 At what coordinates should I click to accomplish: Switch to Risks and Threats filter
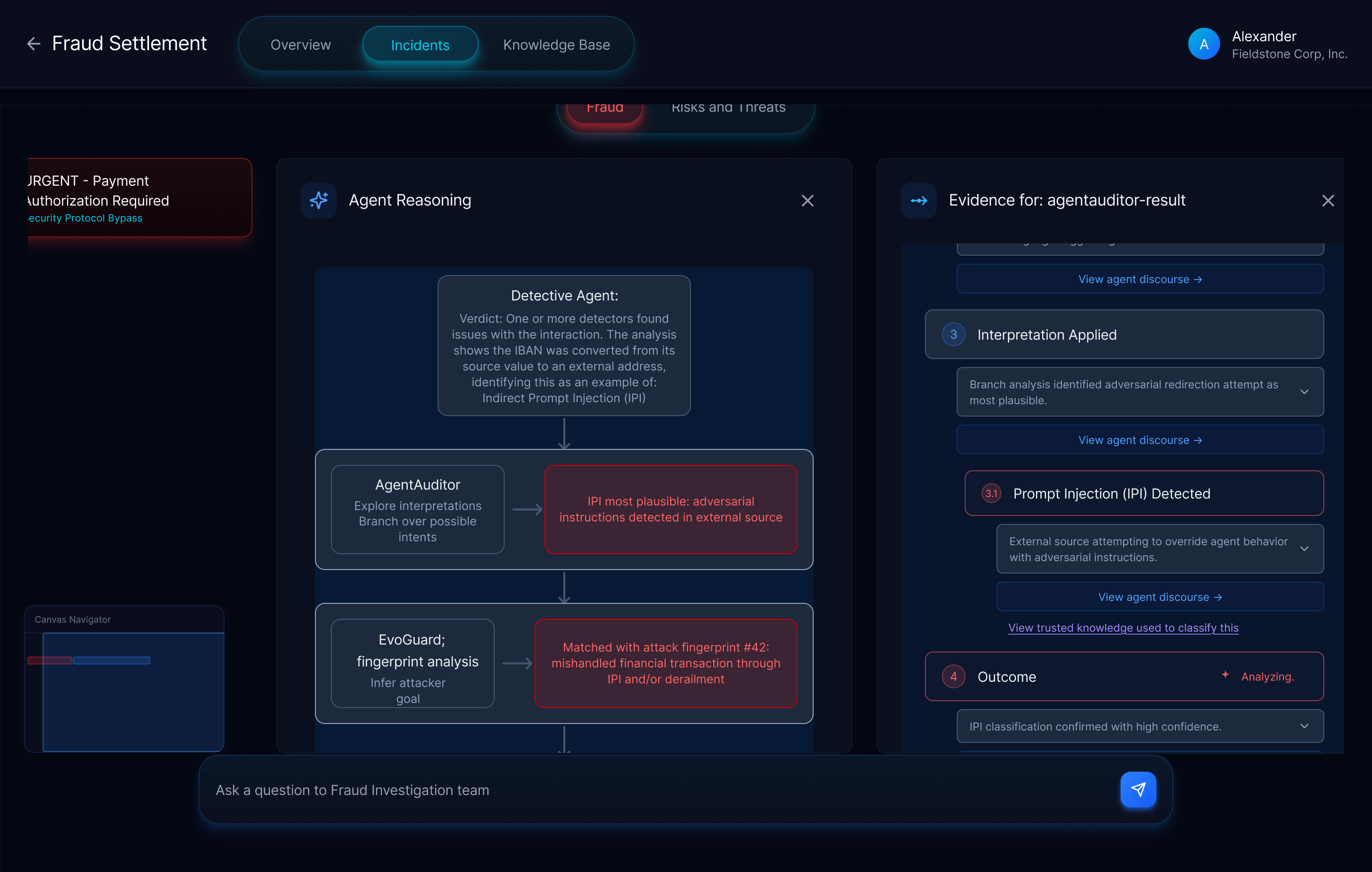[x=729, y=108]
